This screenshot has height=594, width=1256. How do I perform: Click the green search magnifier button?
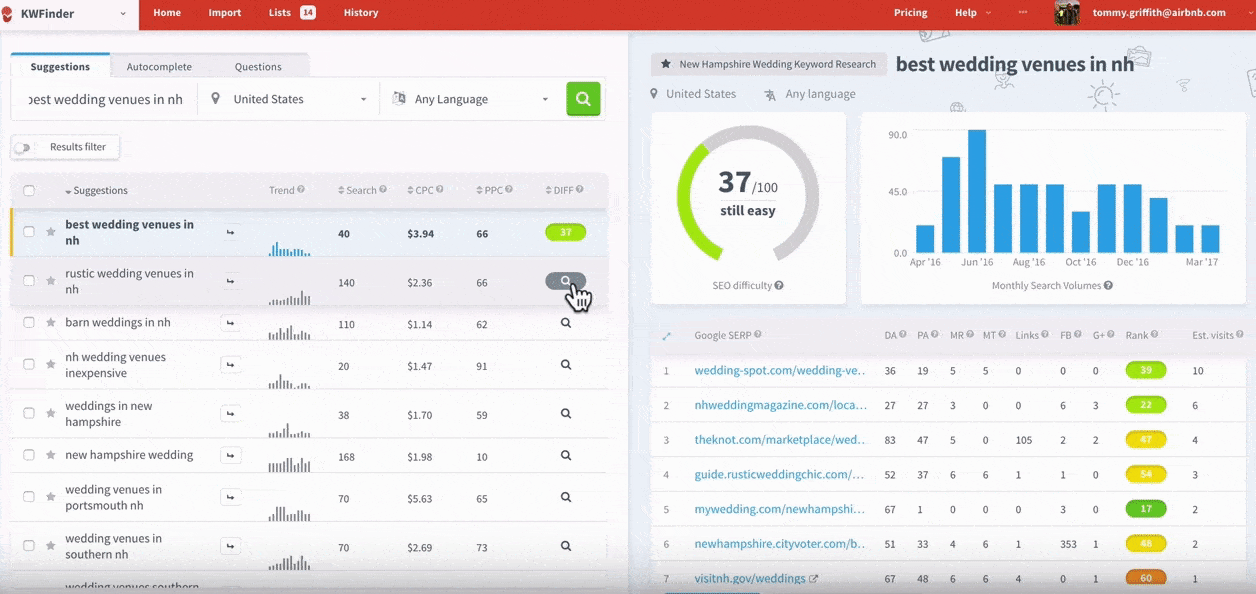[x=583, y=99]
